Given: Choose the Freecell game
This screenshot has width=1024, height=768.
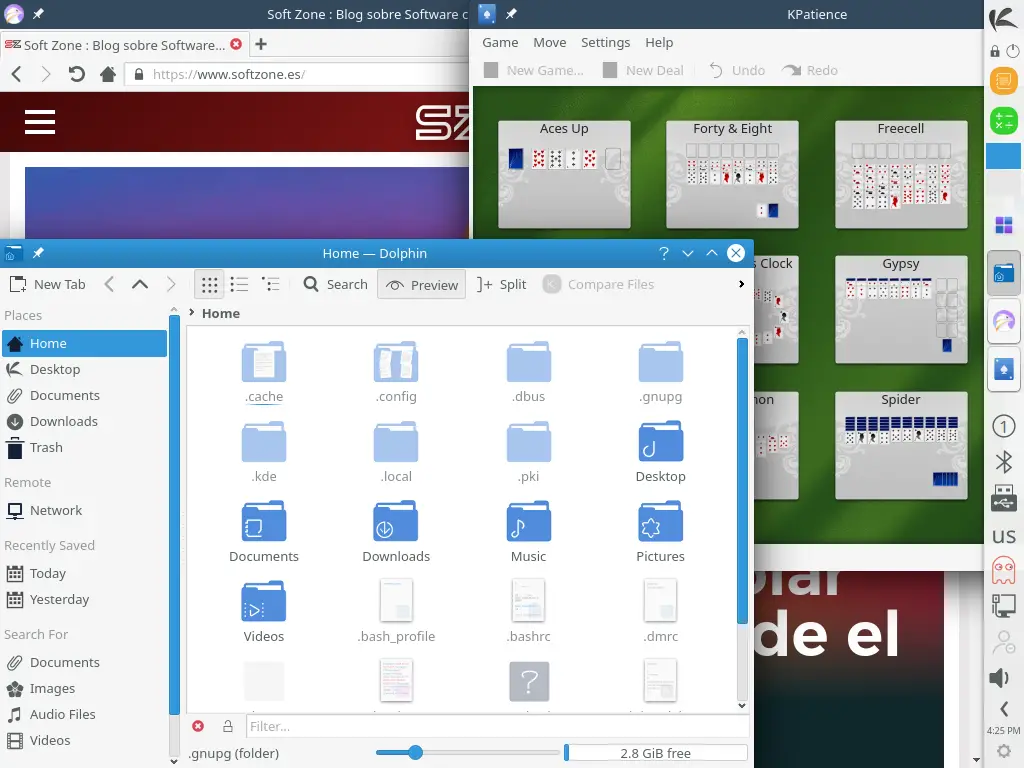Looking at the screenshot, I should point(901,174).
